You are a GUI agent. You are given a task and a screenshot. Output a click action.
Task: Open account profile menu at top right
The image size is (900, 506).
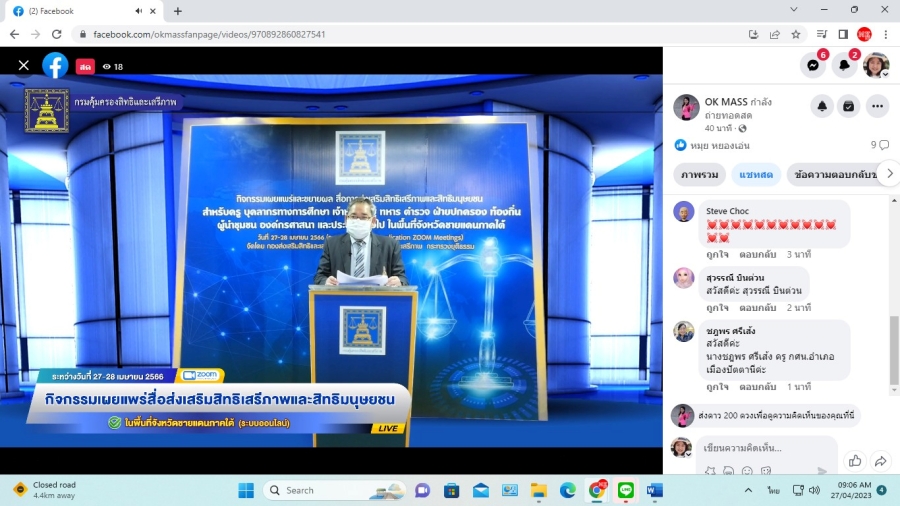[876, 65]
